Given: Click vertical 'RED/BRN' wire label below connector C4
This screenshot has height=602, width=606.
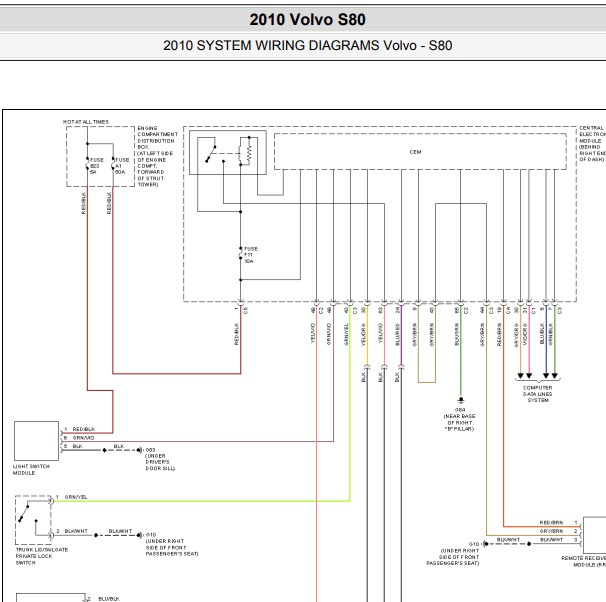Looking at the screenshot, I should tap(499, 335).
